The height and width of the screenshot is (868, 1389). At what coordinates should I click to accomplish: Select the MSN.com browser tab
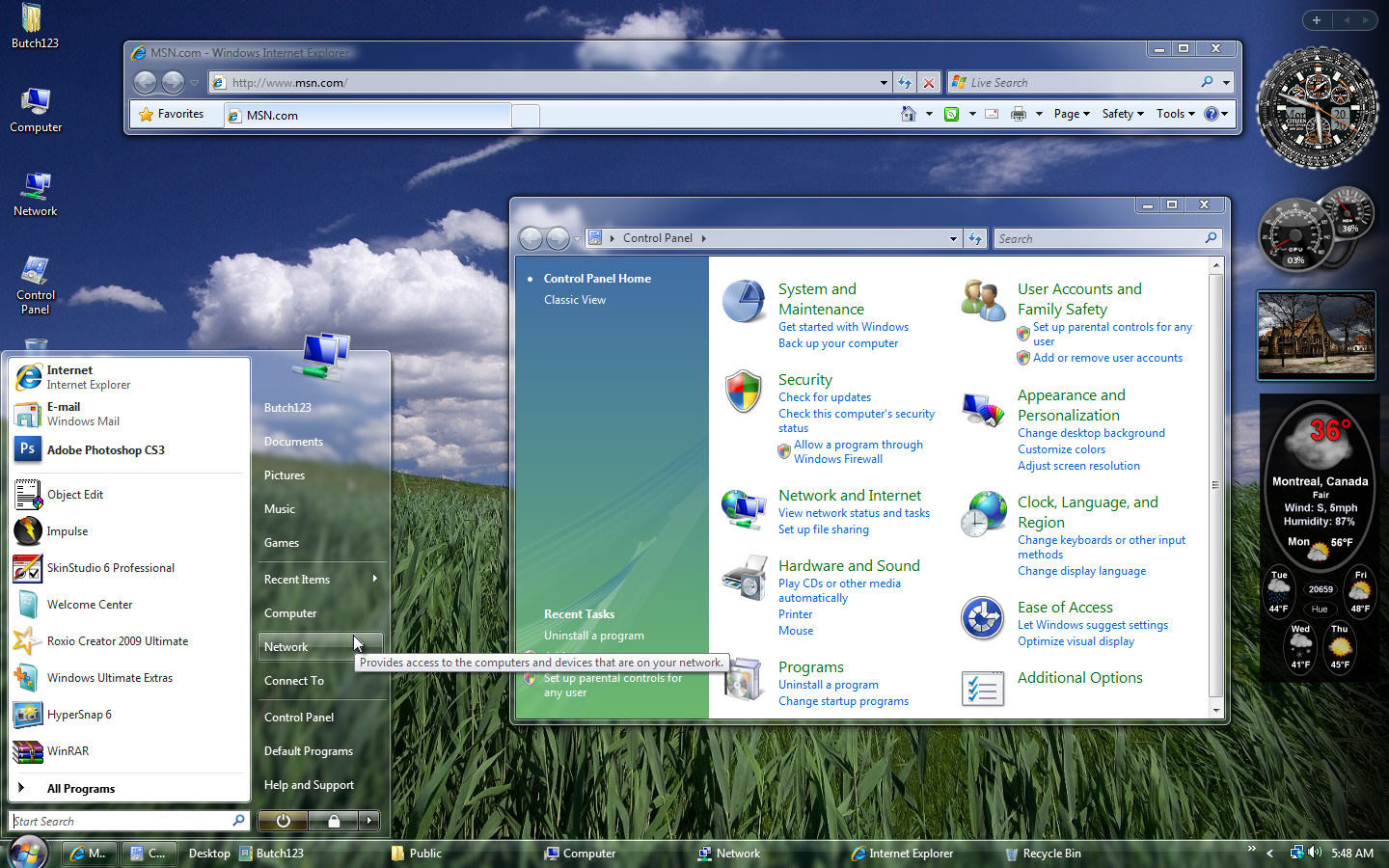tap(367, 115)
